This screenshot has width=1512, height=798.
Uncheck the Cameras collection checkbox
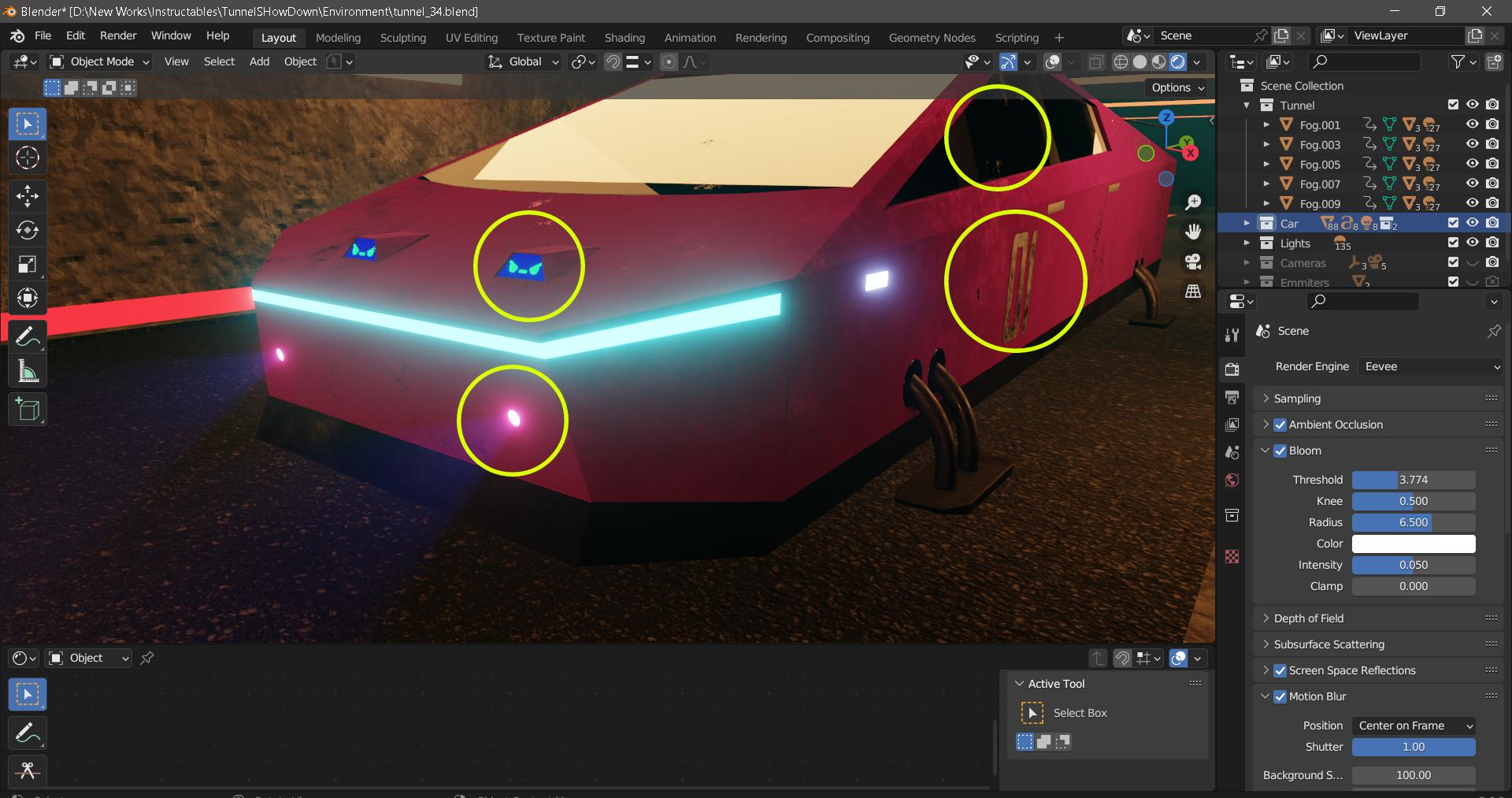pyautogui.click(x=1453, y=262)
